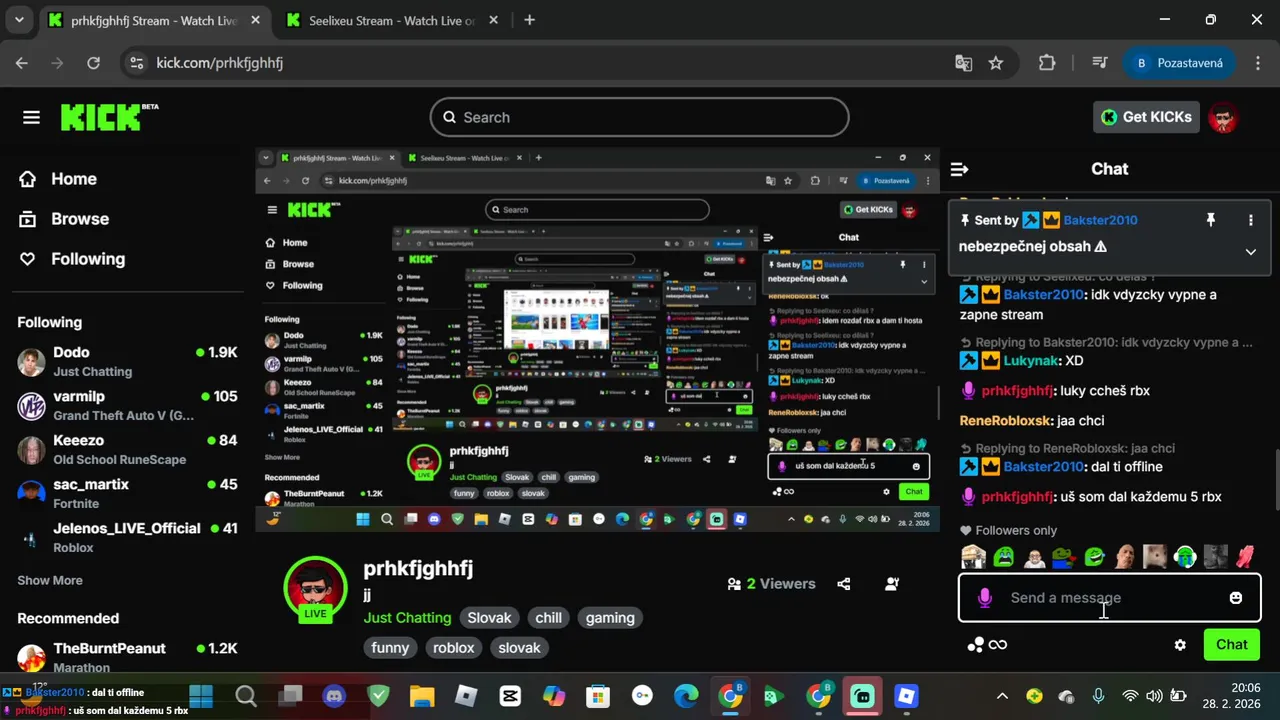1280x720 pixels.
Task: Open Roblox from the taskbar
Action: point(466,696)
